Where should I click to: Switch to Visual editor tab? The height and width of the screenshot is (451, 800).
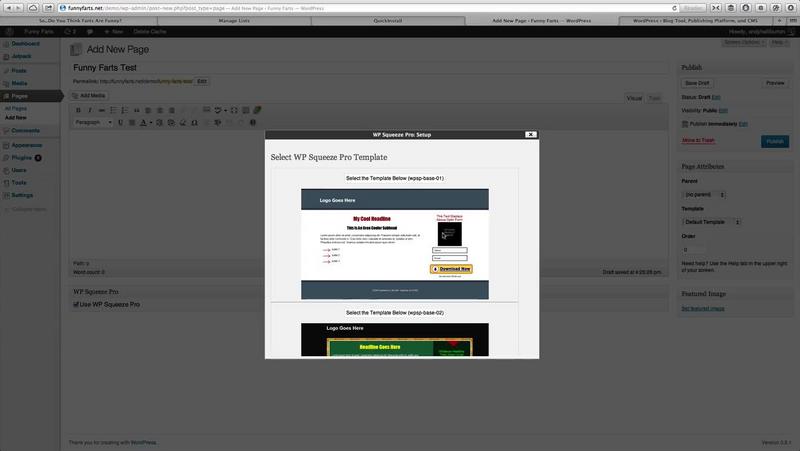tap(634, 98)
